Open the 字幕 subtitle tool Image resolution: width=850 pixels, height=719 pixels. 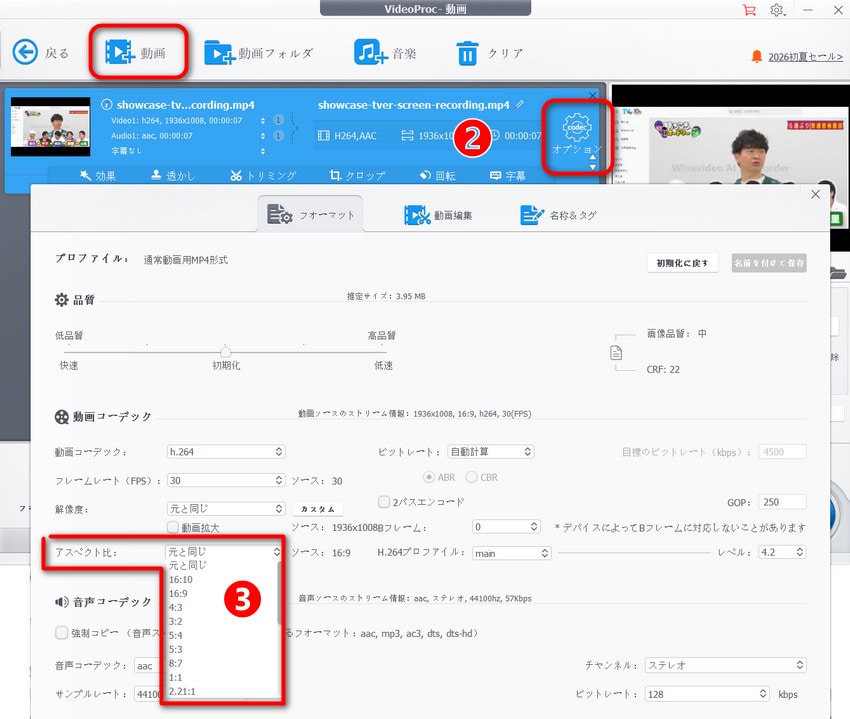point(508,176)
